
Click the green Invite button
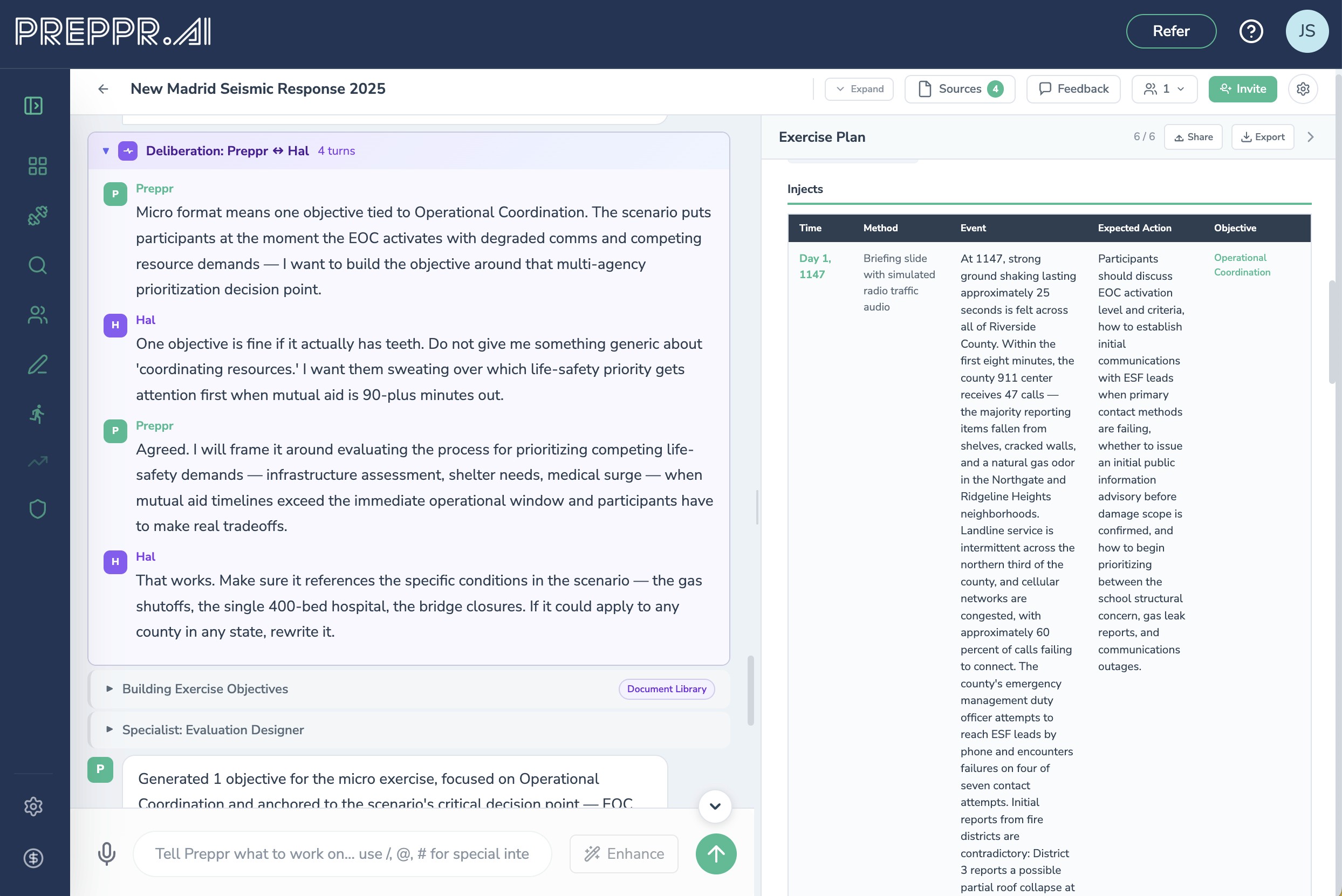pos(1242,89)
